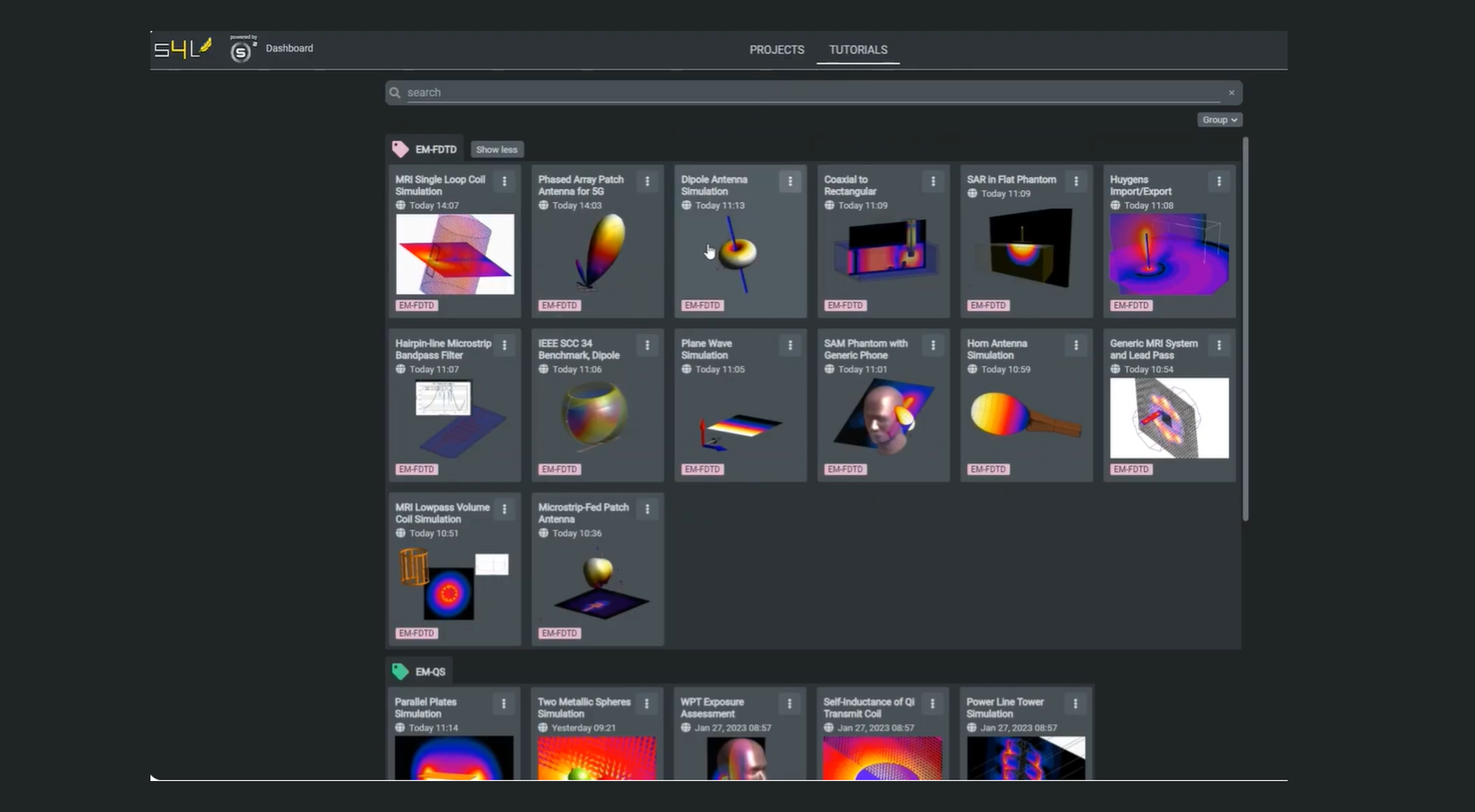Click the green EM-QS tag icon
Image resolution: width=1475 pixels, height=812 pixels.
pyautogui.click(x=400, y=672)
